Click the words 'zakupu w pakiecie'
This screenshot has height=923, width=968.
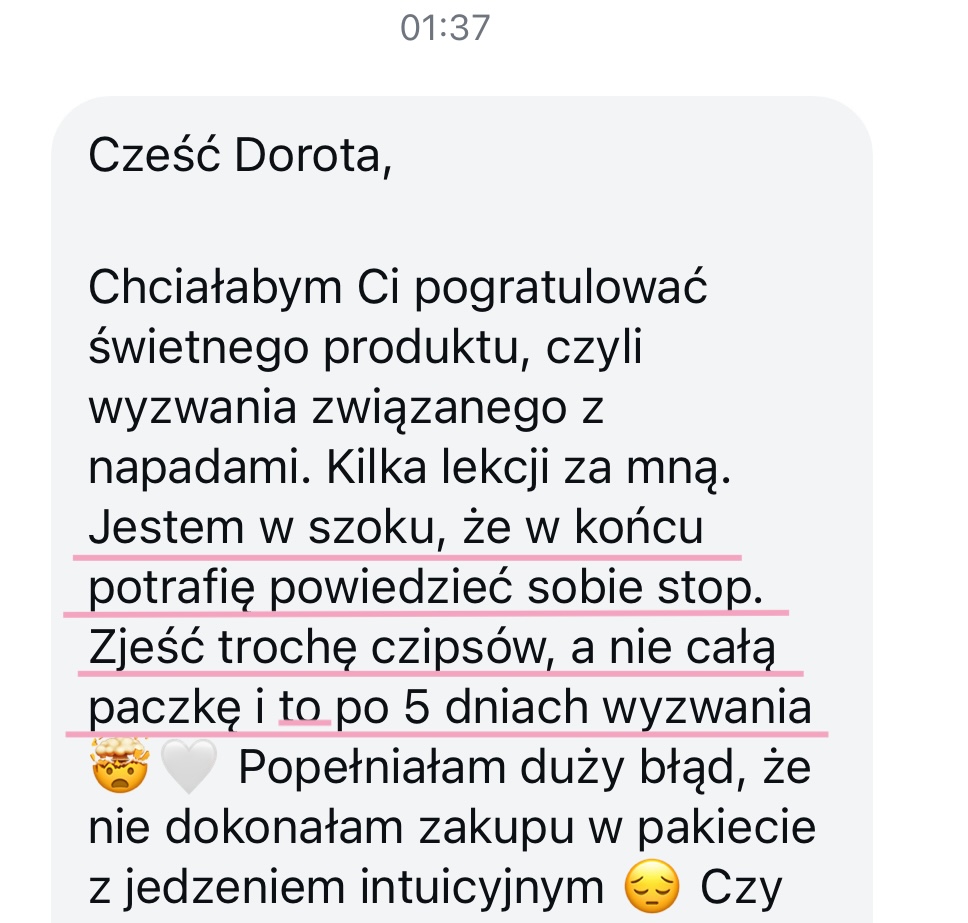[x=617, y=829]
